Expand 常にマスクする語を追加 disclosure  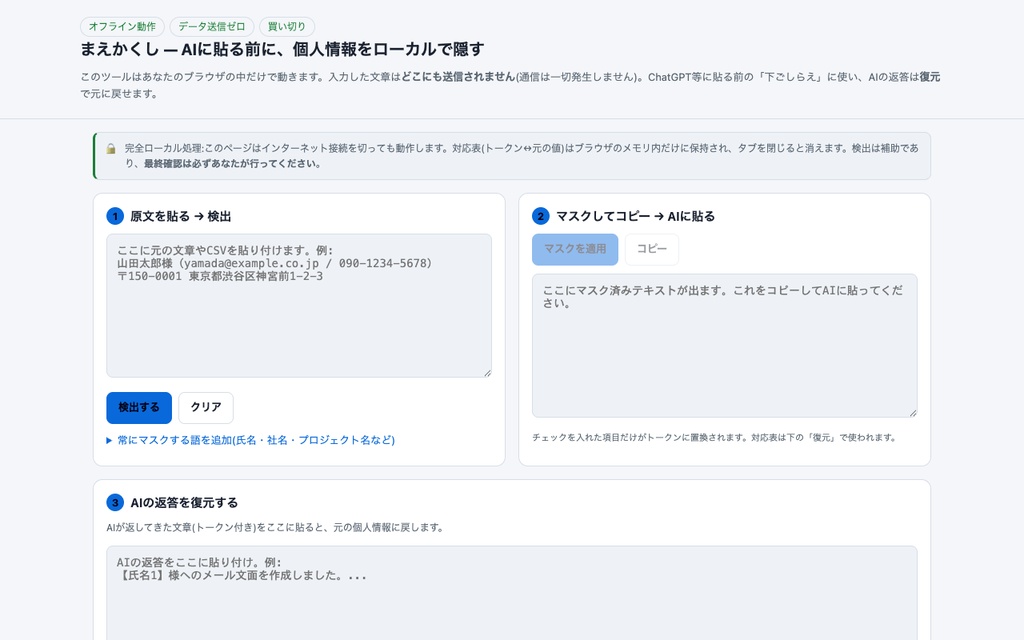click(251, 440)
